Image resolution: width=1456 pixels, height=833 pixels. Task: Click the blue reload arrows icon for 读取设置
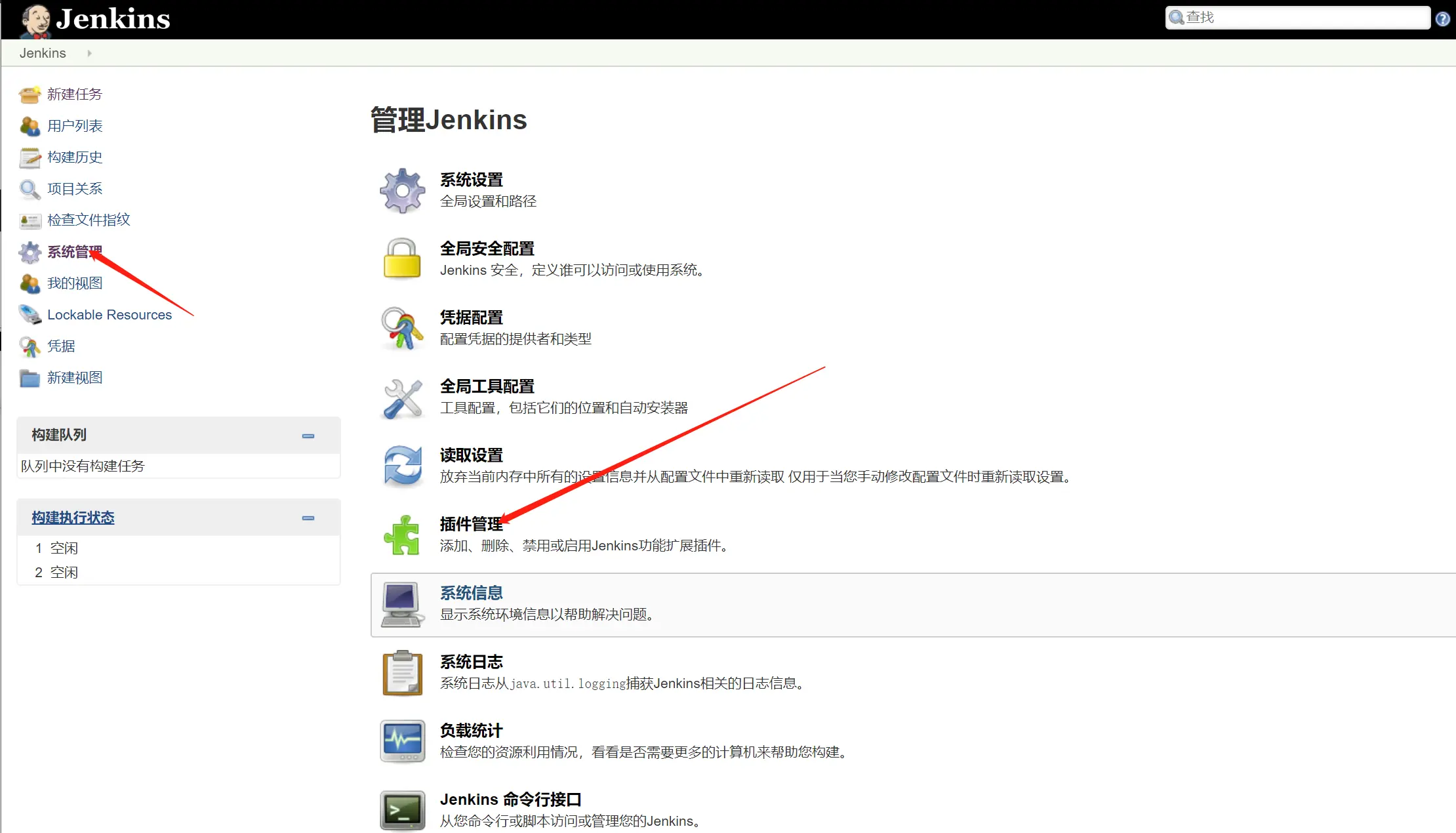click(401, 466)
